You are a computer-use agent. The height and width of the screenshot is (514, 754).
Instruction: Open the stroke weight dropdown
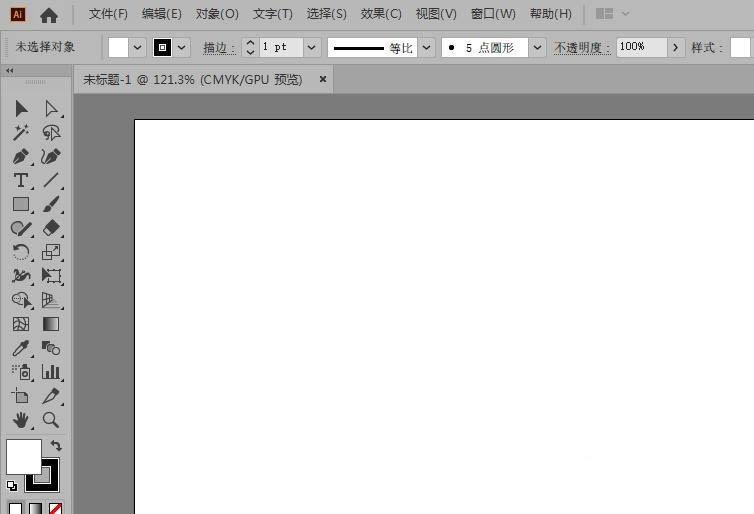pyautogui.click(x=312, y=48)
